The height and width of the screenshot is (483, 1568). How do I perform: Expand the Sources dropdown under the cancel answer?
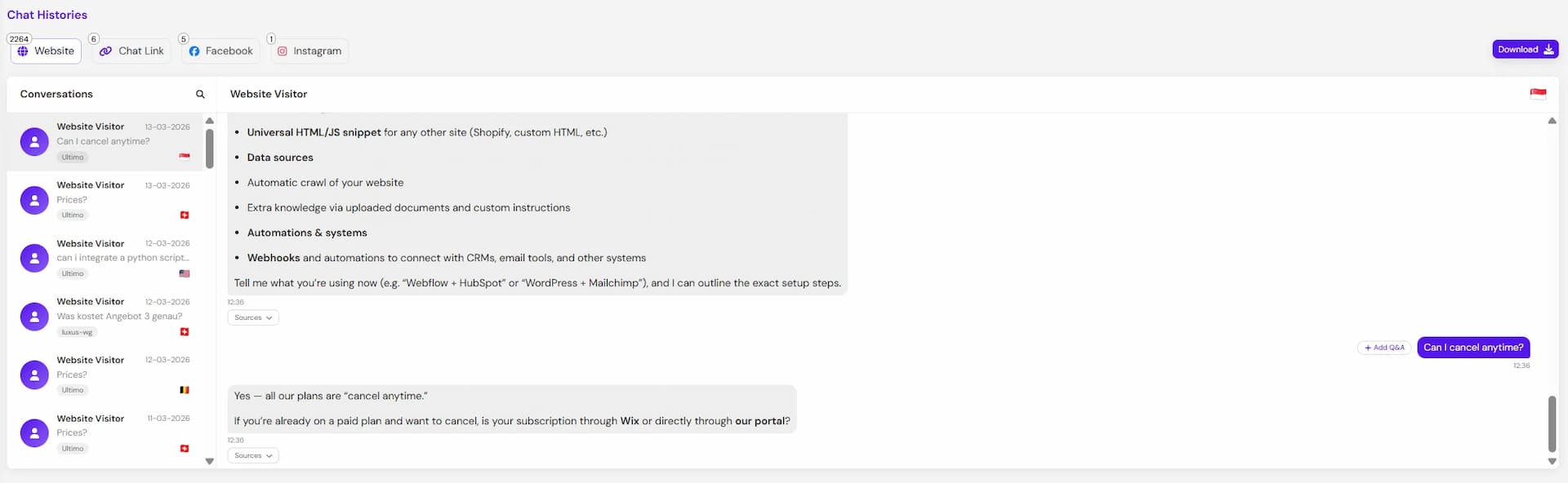tap(252, 455)
